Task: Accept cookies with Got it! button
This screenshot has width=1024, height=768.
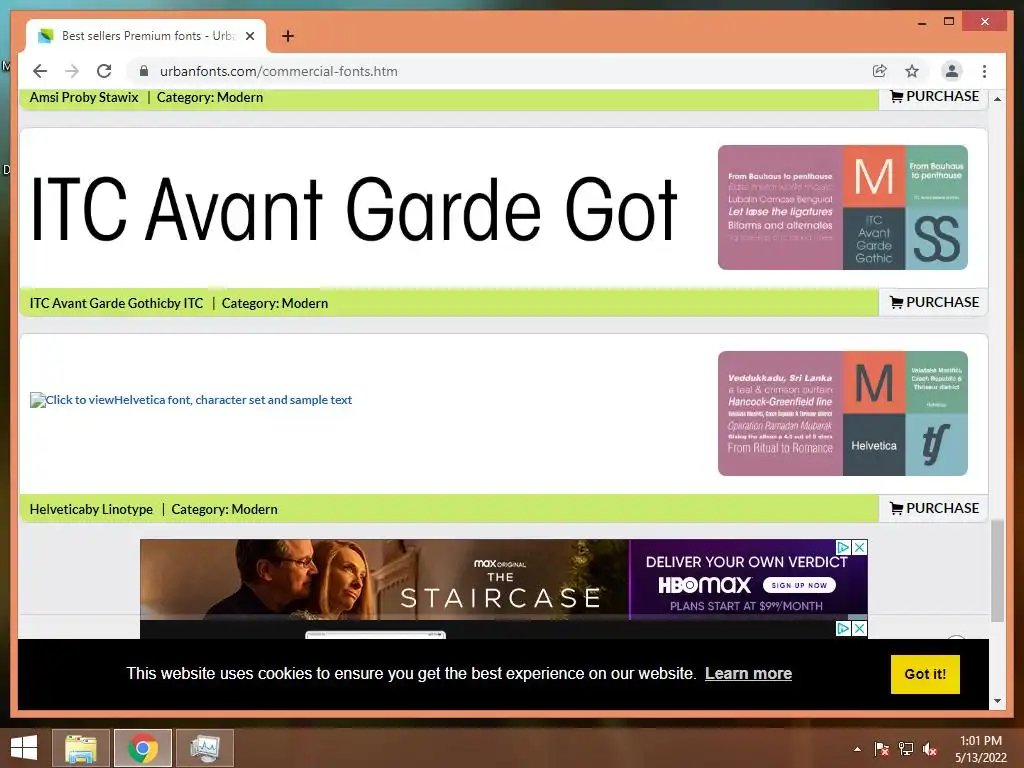Action: click(925, 674)
